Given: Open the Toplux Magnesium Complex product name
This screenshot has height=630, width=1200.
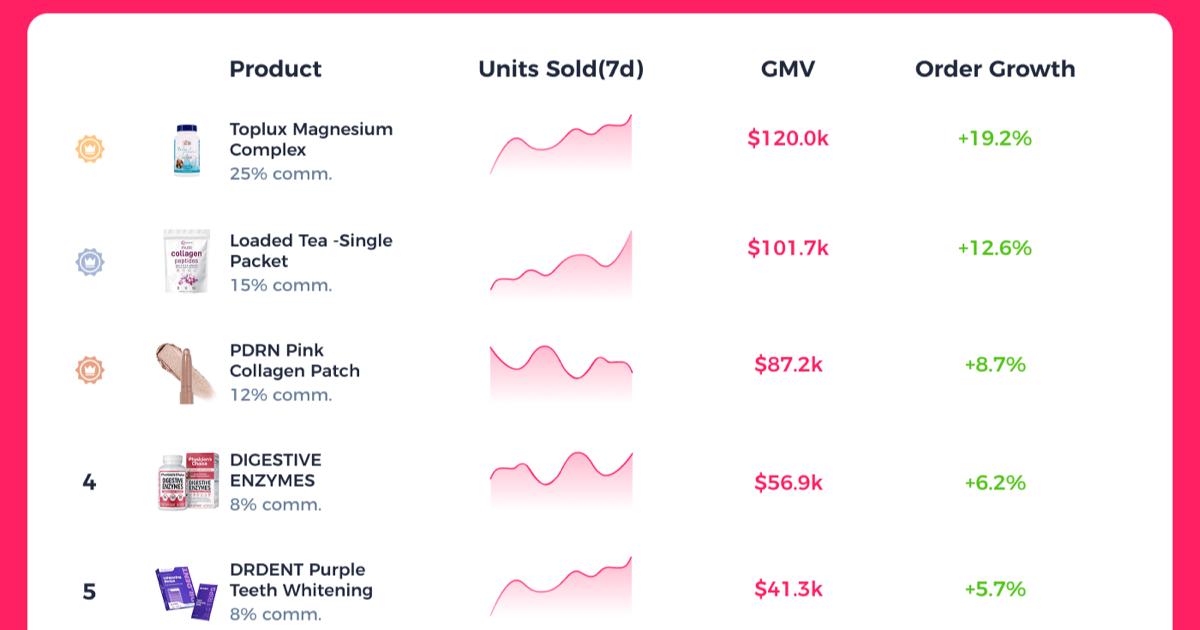Looking at the screenshot, I should (311, 140).
